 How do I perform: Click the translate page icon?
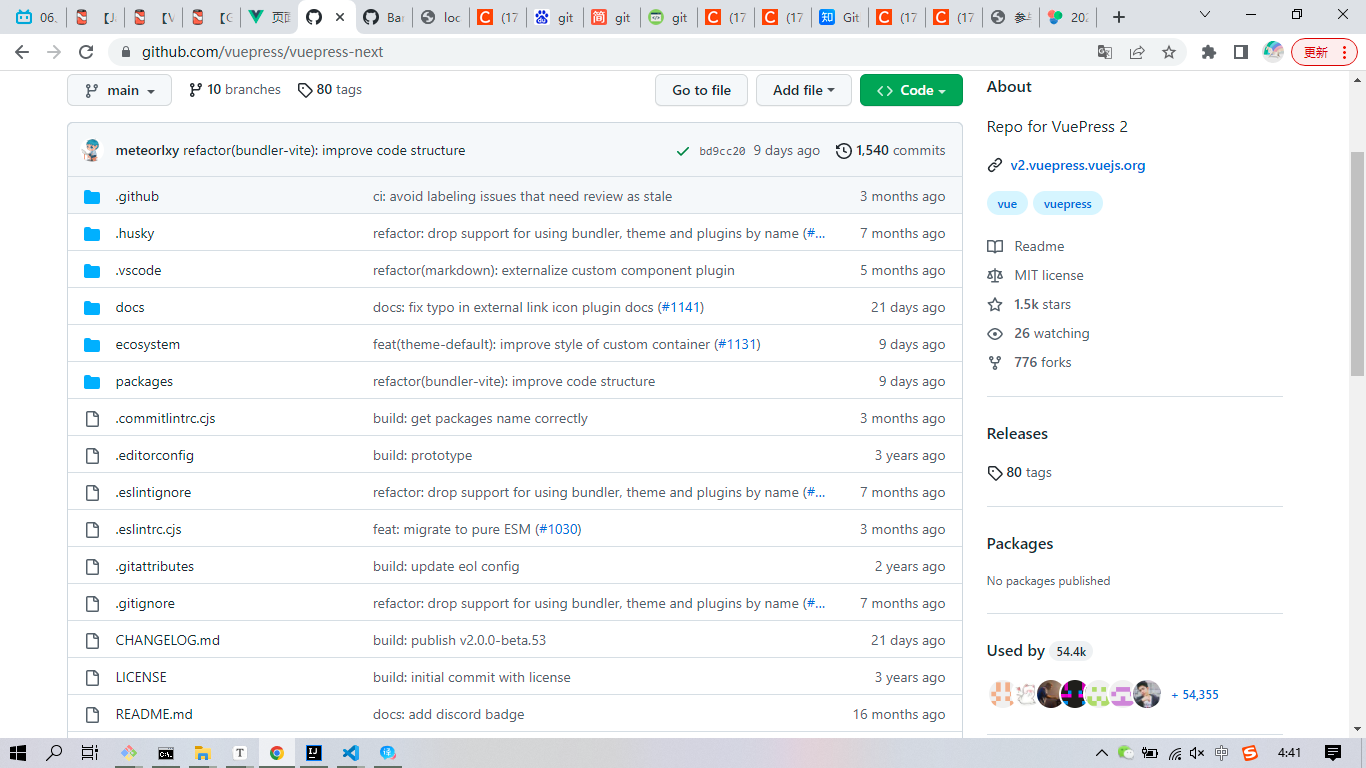click(1104, 52)
